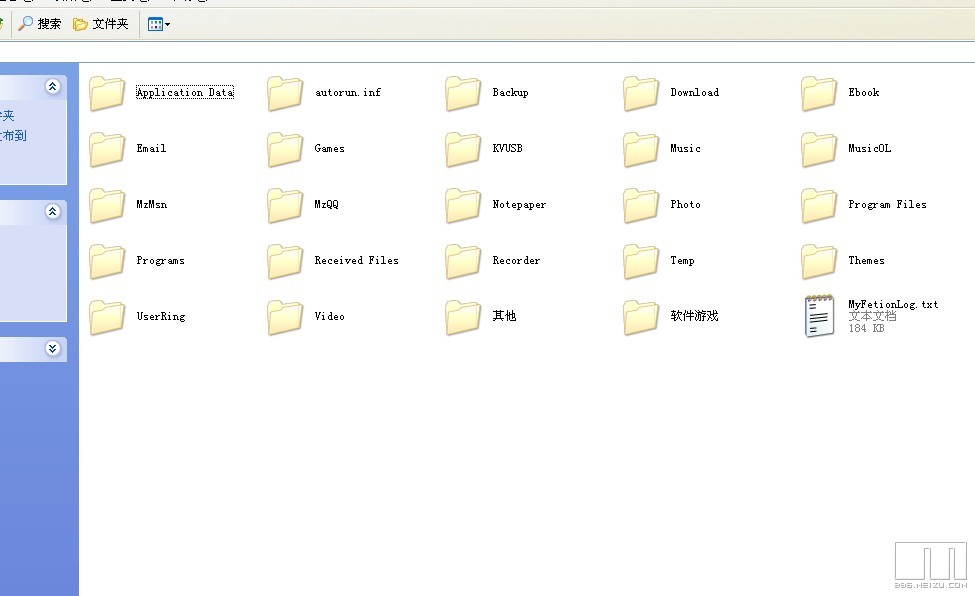This screenshot has height=596, width=975.
Task: Click the Backup folder icon
Action: (463, 93)
